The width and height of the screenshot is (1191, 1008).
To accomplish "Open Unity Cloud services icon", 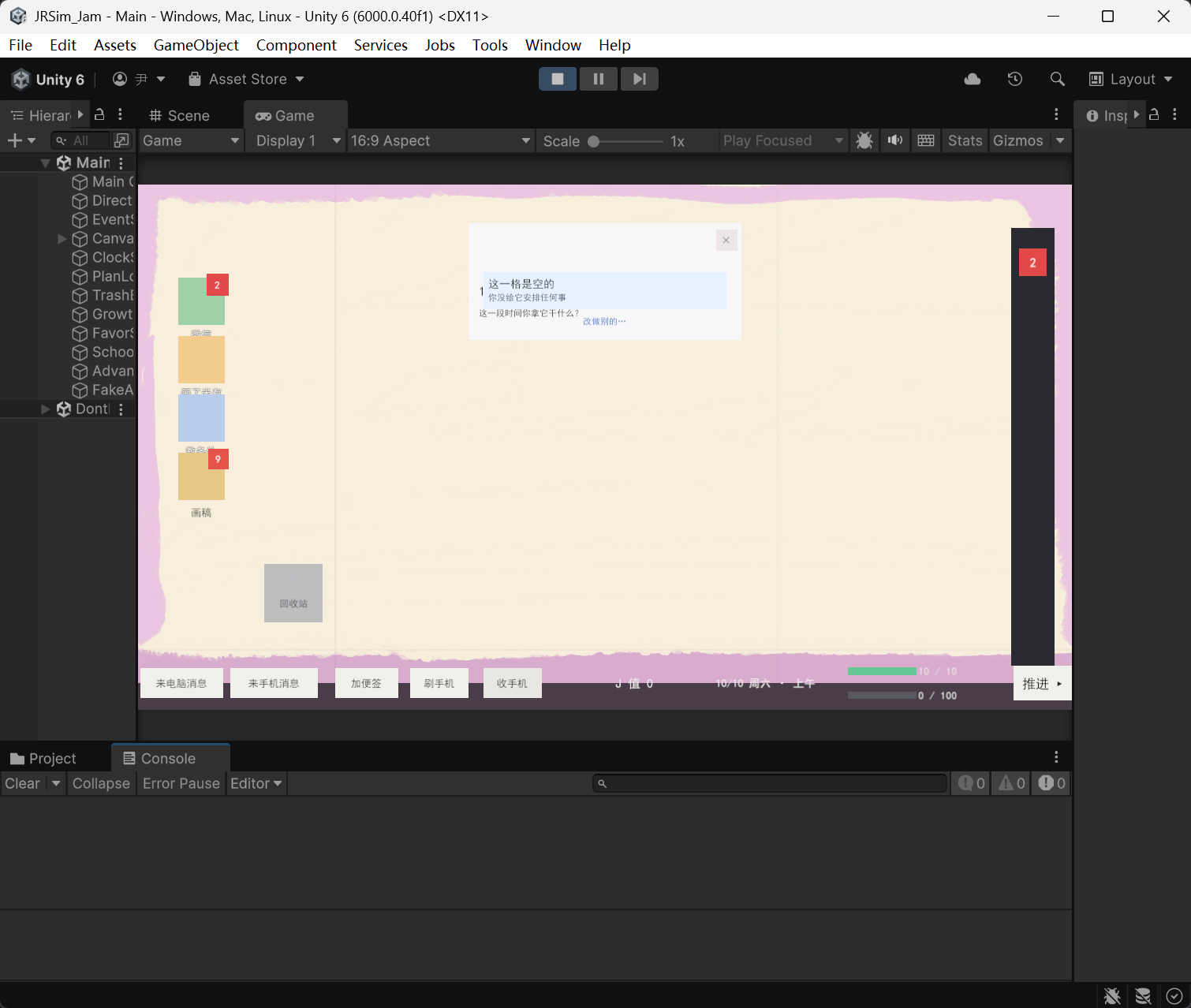I will click(x=973, y=79).
